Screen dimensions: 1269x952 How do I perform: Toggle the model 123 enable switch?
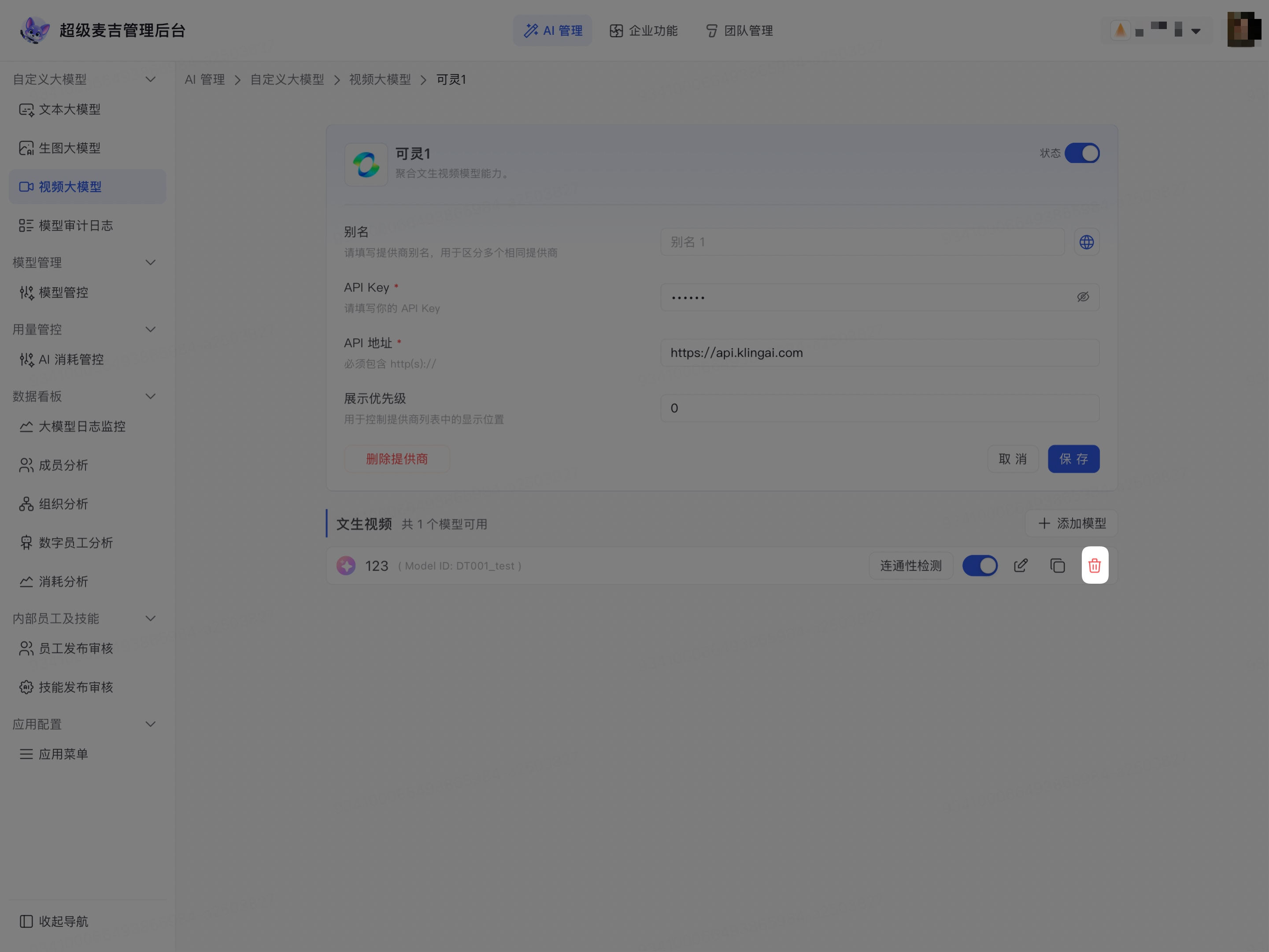point(980,566)
